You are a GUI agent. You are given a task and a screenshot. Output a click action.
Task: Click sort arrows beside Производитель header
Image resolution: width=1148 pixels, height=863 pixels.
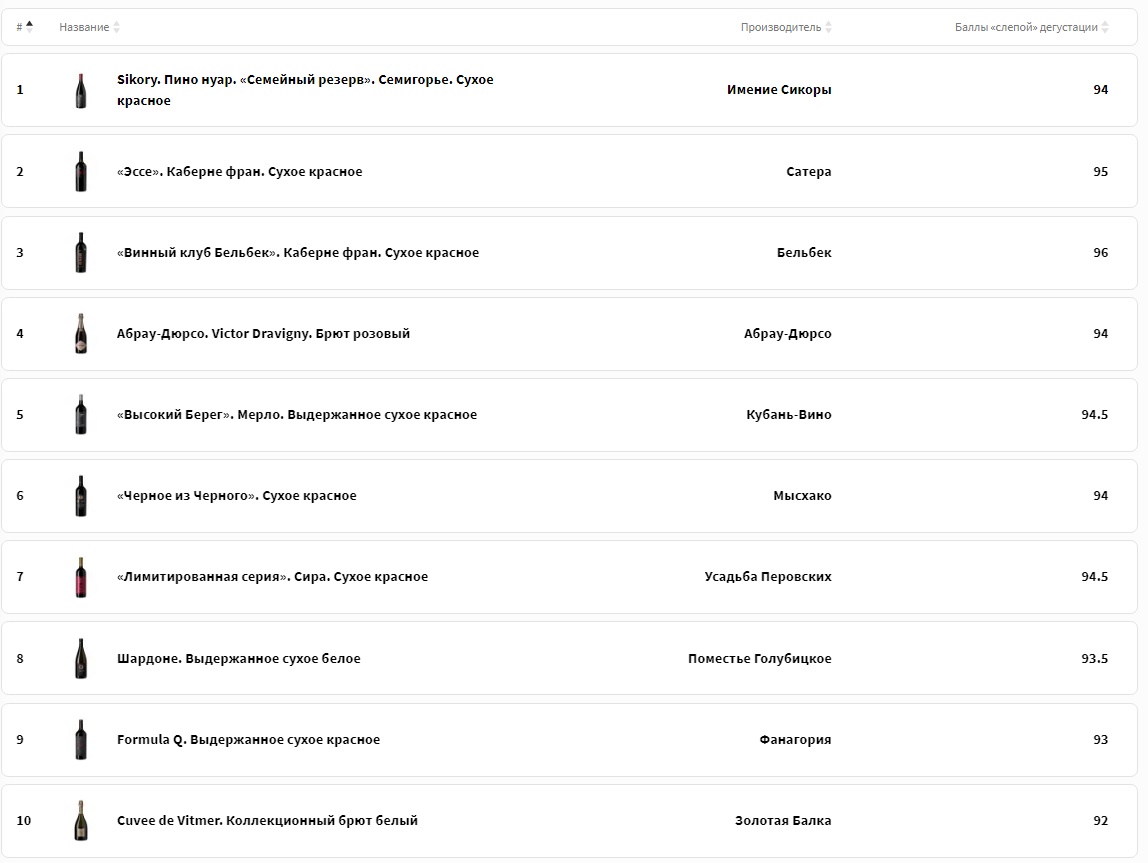pyautogui.click(x=828, y=27)
